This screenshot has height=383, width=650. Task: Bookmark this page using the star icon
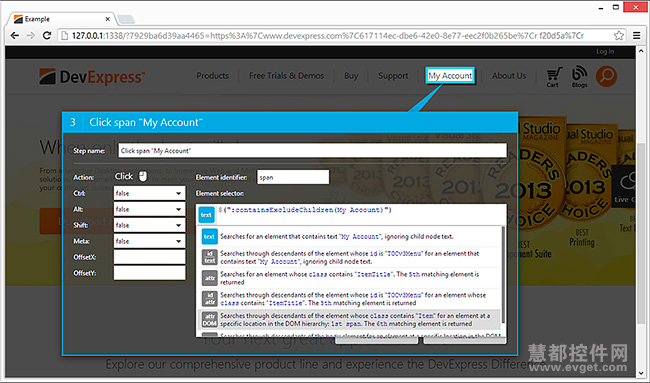(x=618, y=36)
